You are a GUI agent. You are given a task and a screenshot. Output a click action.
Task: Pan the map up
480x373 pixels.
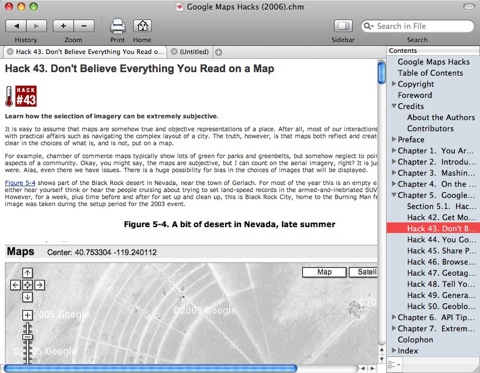click(27, 273)
